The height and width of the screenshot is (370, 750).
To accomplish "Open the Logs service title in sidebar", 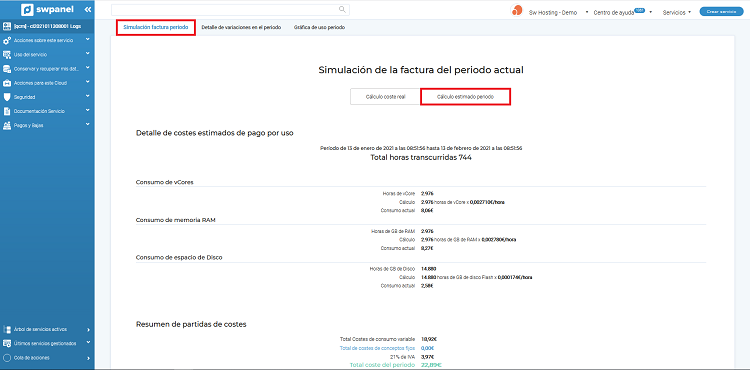I will (47, 27).
